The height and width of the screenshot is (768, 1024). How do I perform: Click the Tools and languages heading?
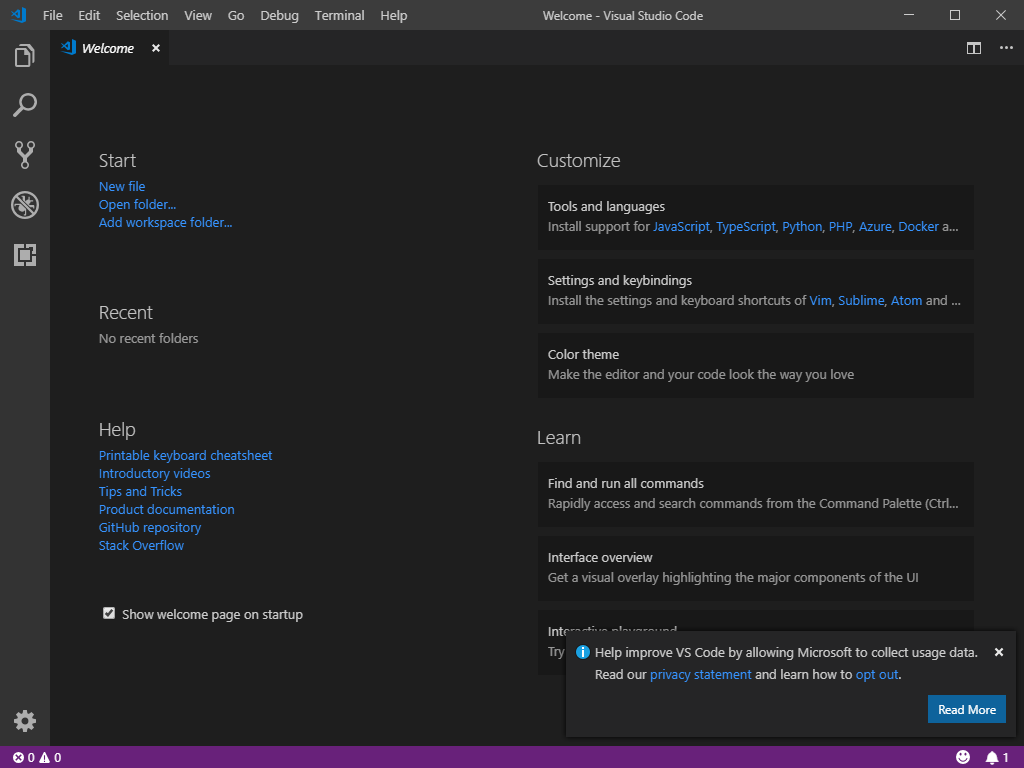pos(606,206)
